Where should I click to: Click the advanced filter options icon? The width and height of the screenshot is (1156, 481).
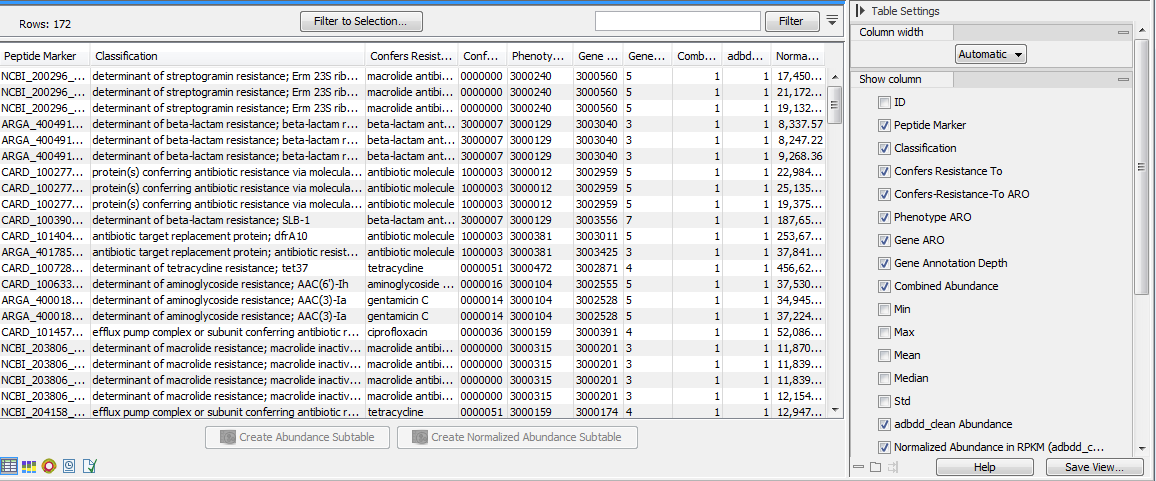click(832, 20)
